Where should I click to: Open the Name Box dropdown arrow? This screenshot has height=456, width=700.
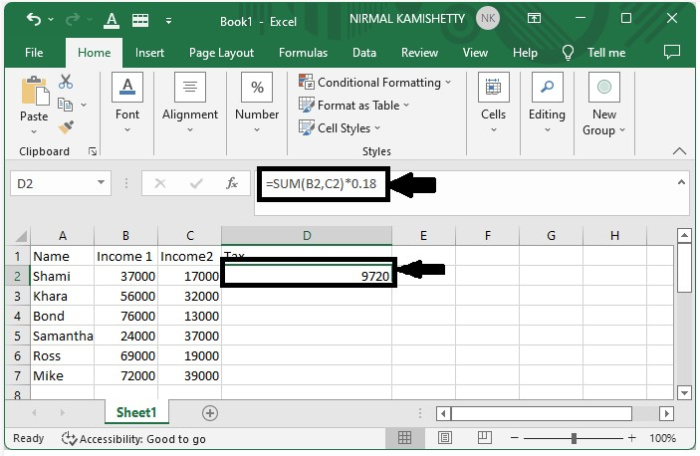101,184
